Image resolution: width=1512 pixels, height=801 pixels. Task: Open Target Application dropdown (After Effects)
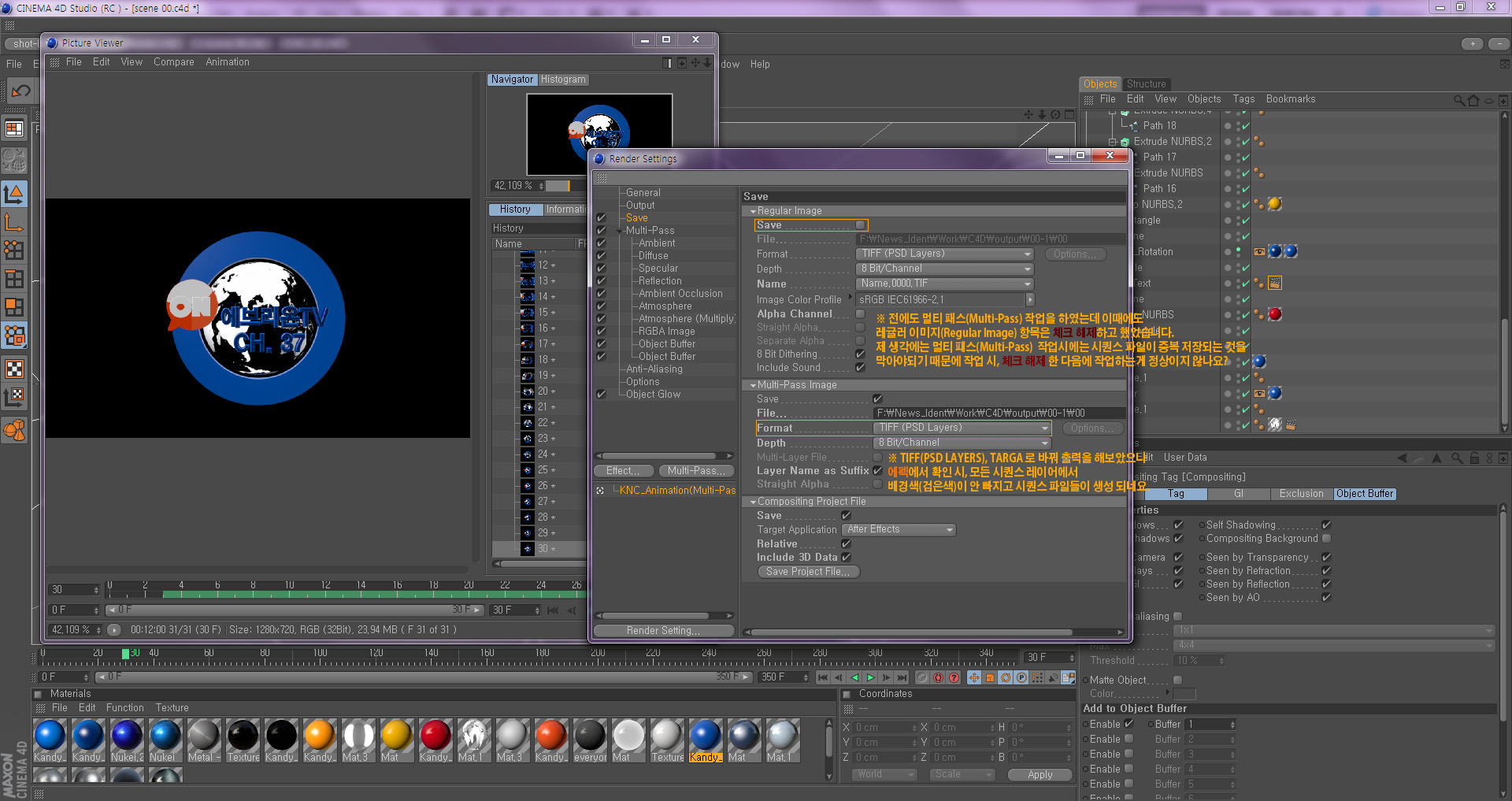click(899, 530)
